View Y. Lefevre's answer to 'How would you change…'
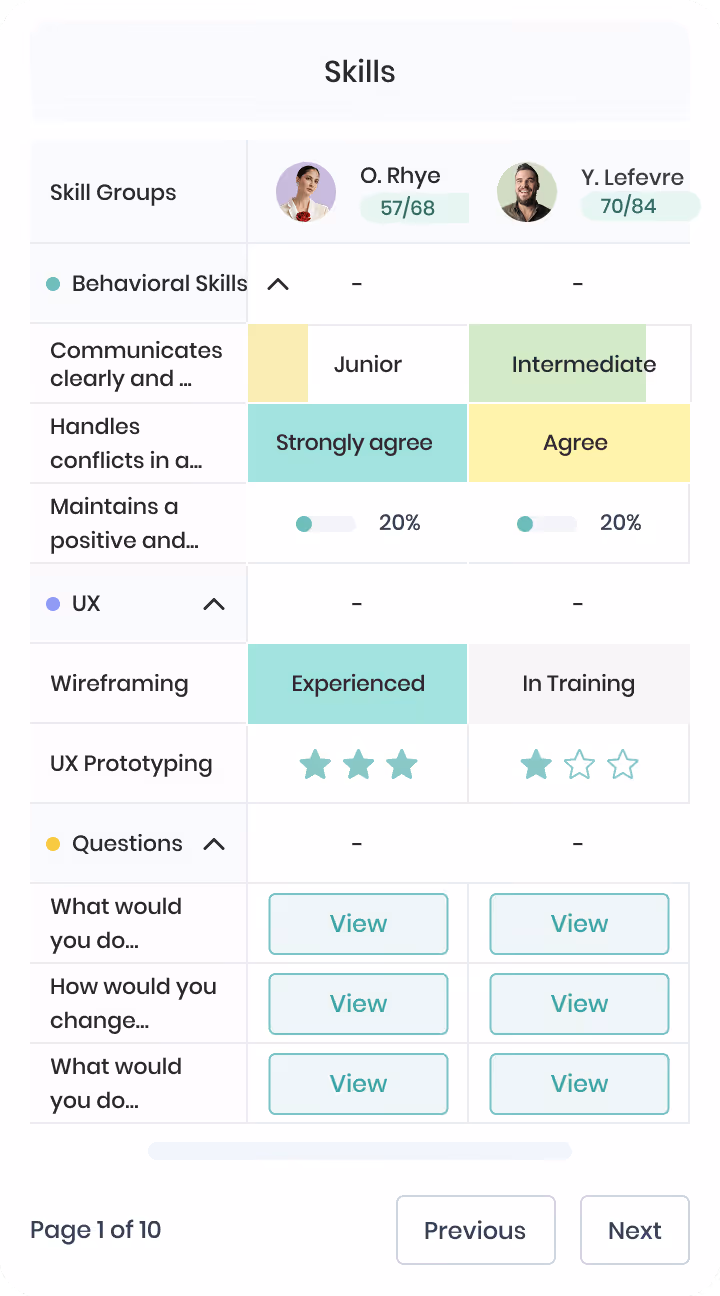The width and height of the screenshot is (720, 1296). coord(579,1004)
